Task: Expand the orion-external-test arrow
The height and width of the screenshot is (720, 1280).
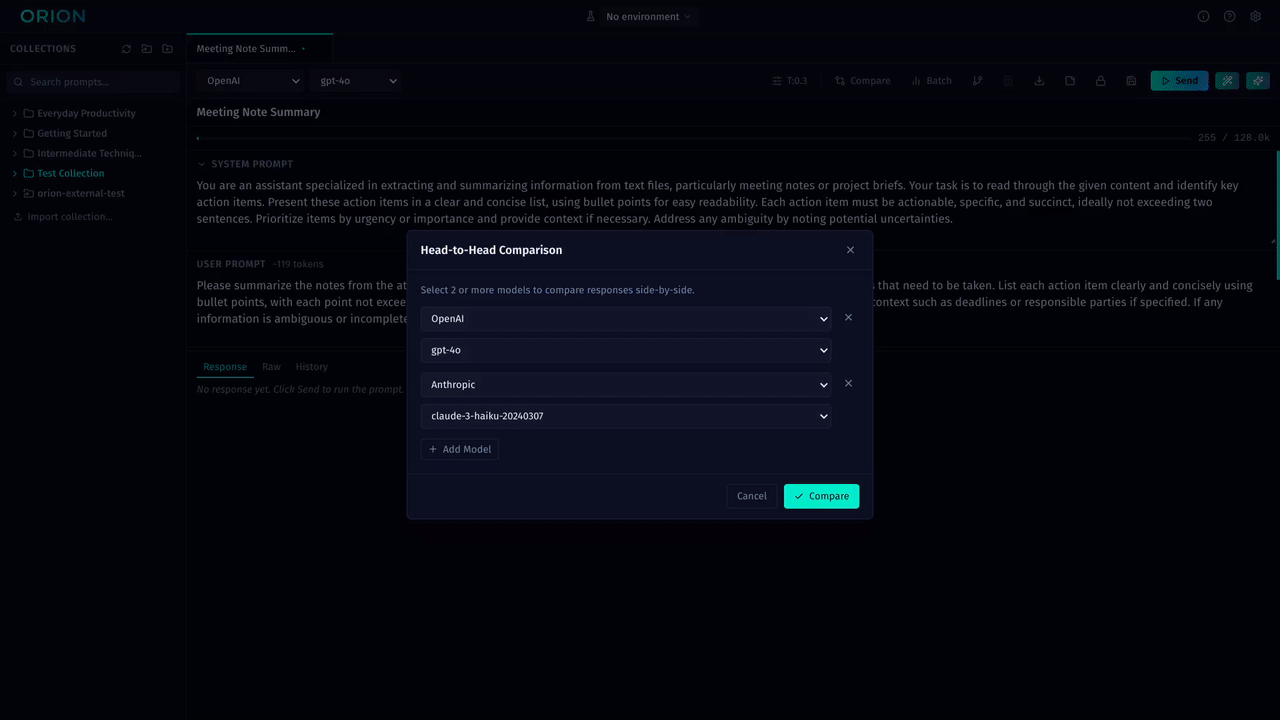Action: click(x=15, y=194)
